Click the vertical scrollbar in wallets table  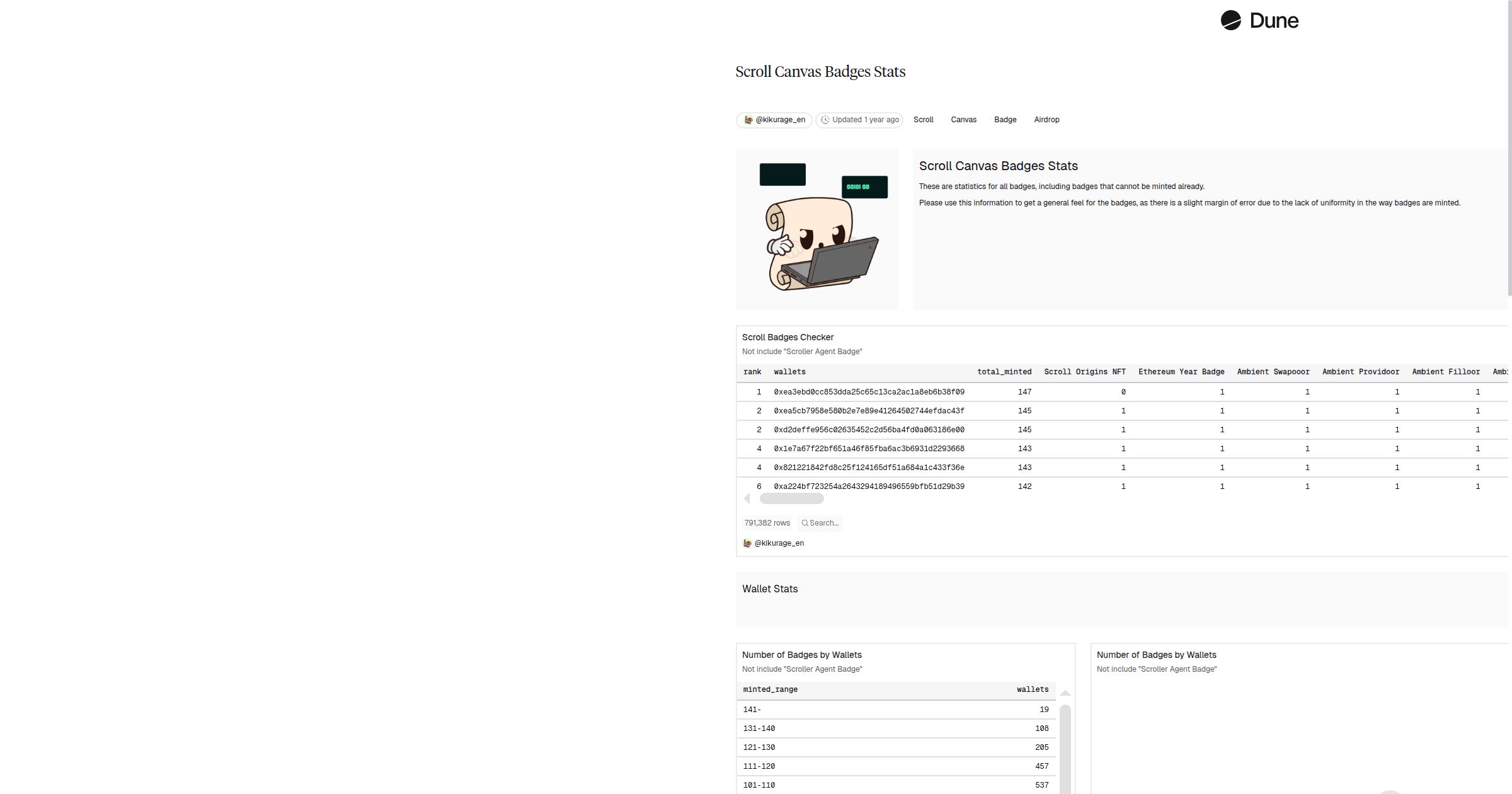coord(1065,750)
